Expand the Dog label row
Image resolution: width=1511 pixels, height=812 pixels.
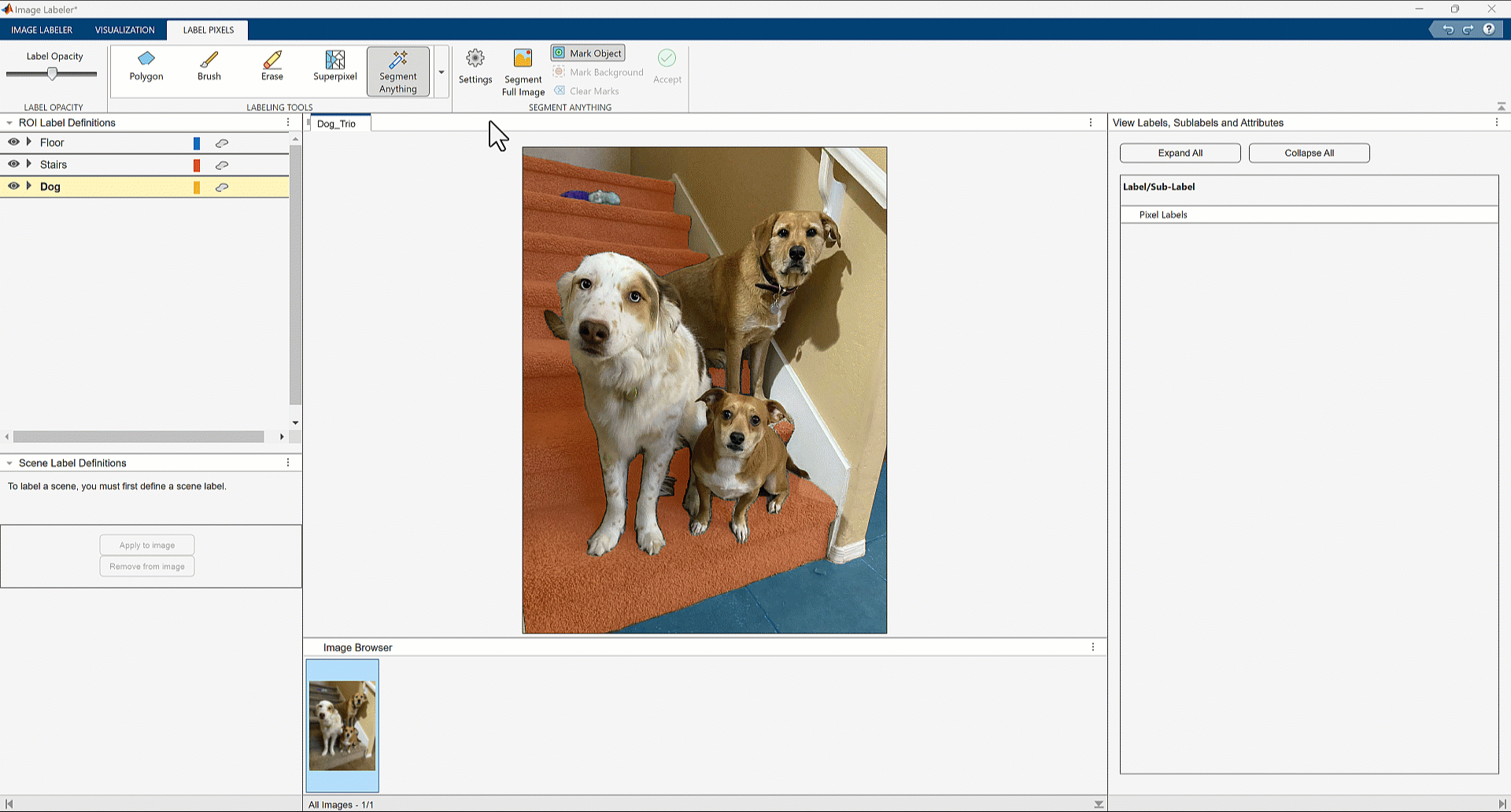click(29, 186)
